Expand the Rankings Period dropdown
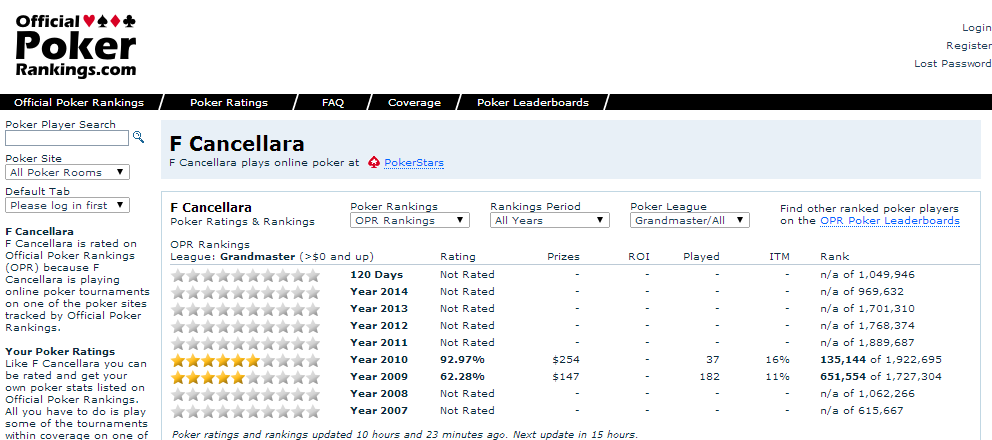992x440 pixels. pyautogui.click(x=550, y=220)
